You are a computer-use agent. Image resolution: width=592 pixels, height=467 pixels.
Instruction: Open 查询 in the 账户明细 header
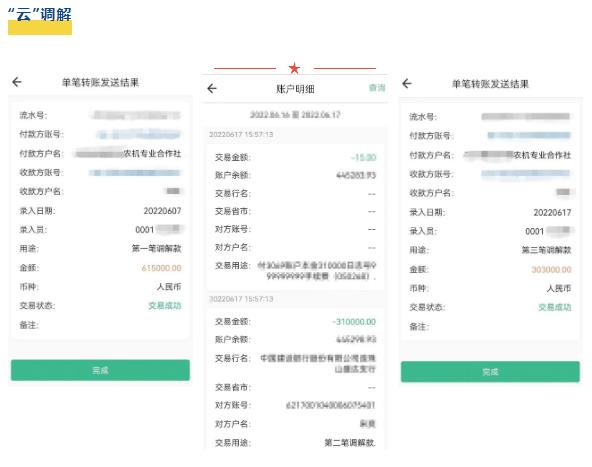click(377, 88)
